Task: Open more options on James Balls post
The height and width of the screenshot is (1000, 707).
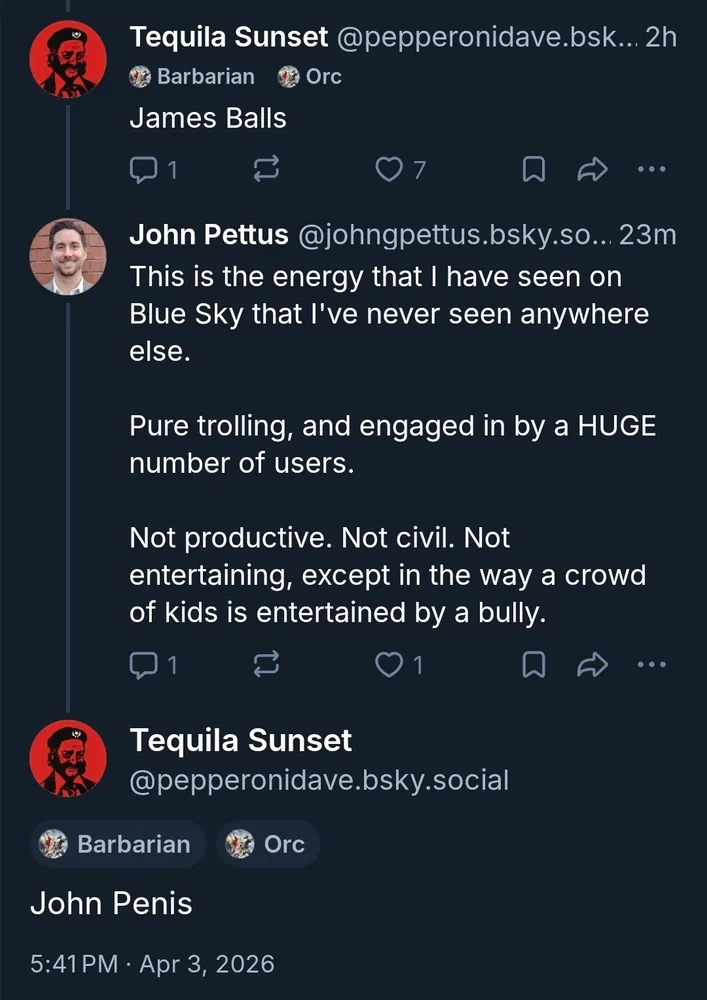Action: pyautogui.click(x=651, y=171)
